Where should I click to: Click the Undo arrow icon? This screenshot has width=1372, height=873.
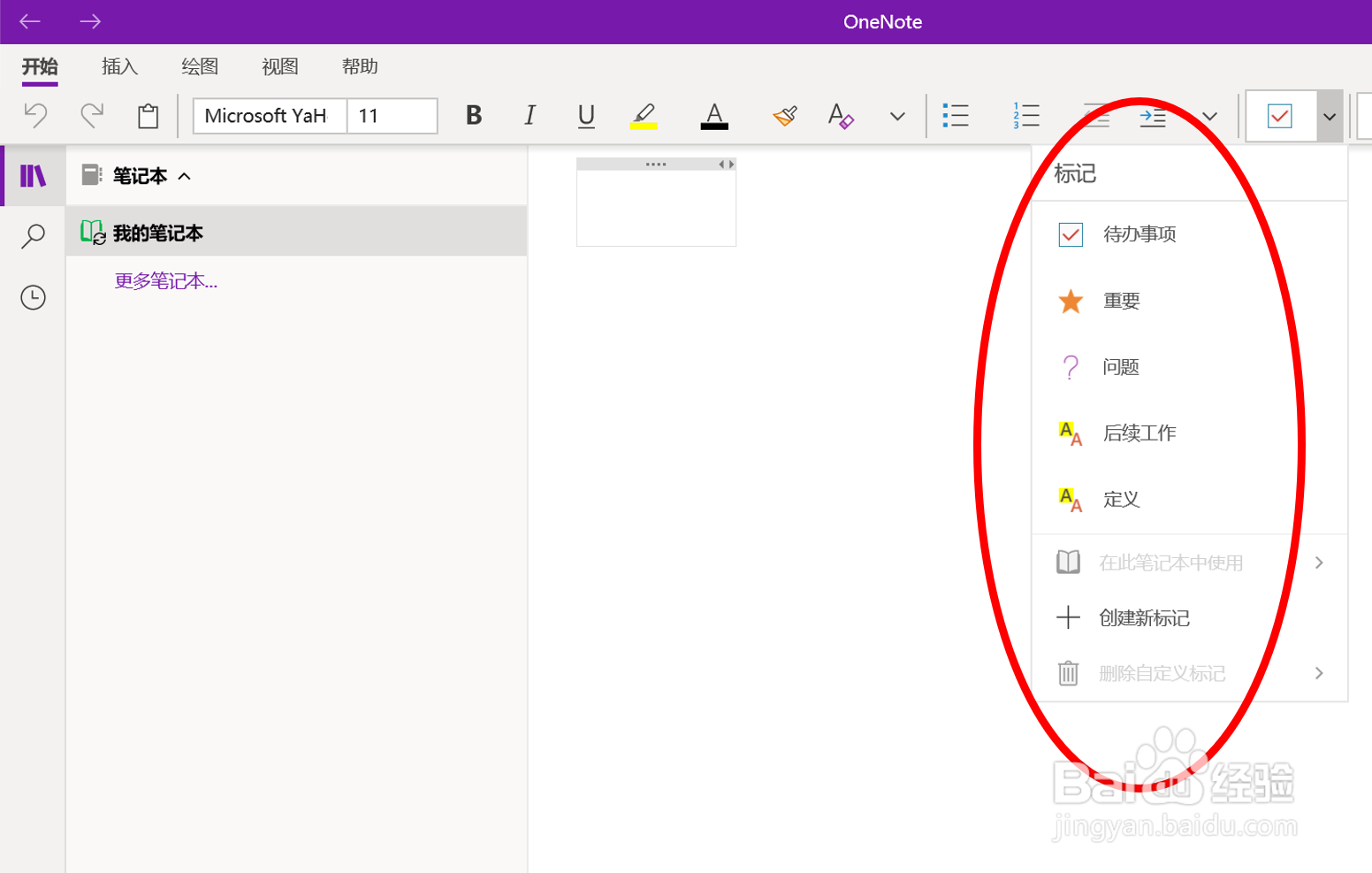point(35,115)
